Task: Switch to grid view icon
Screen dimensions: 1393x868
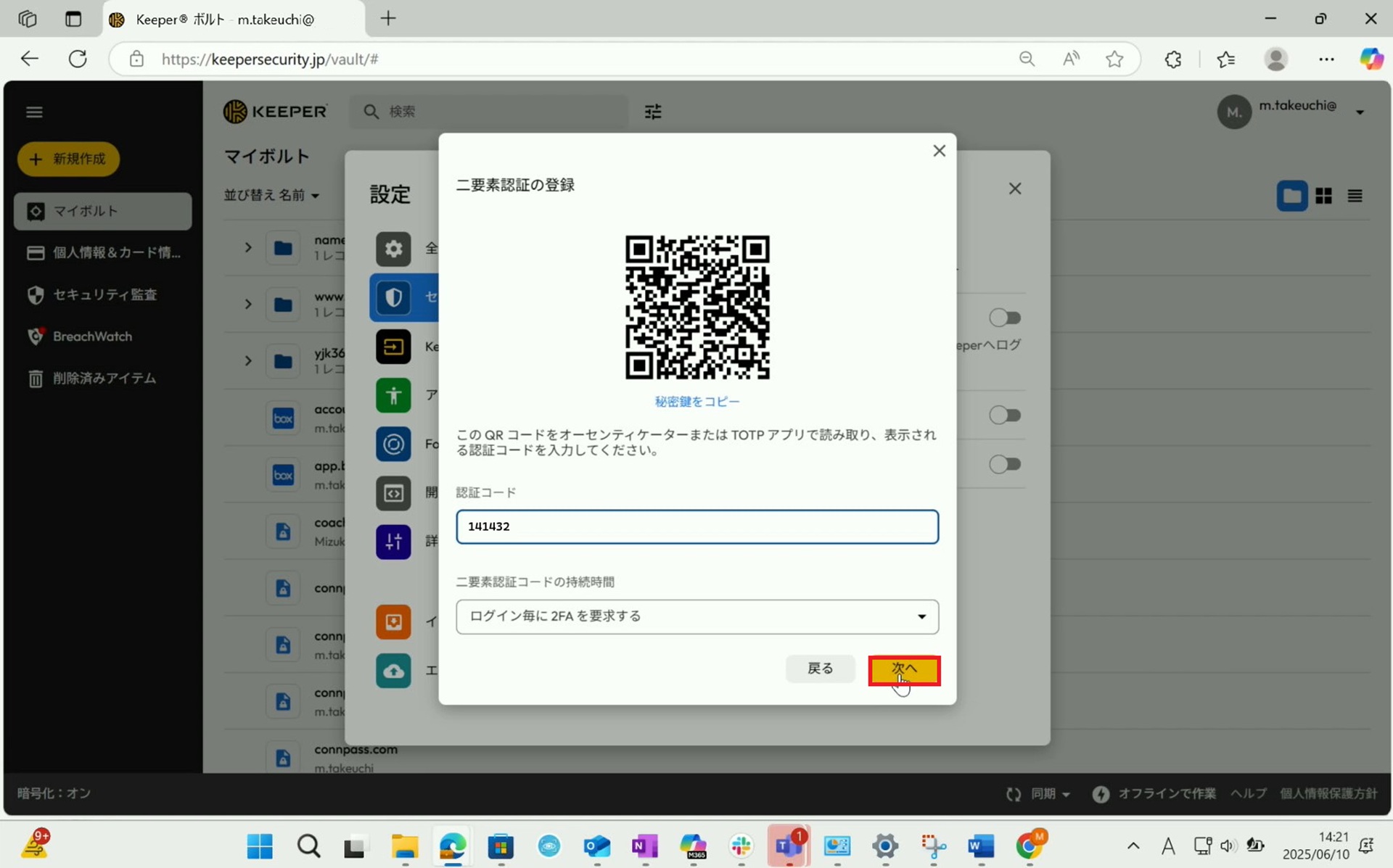Action: (1323, 196)
